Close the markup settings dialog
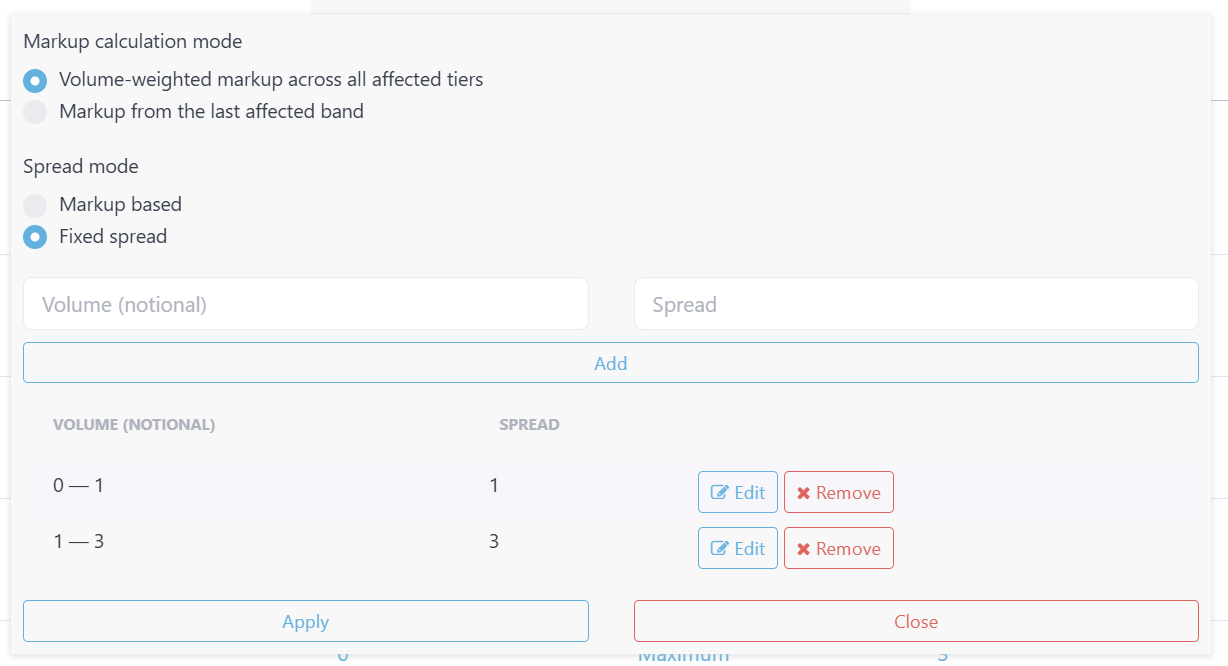Image resolution: width=1228 pixels, height=666 pixels. click(915, 622)
